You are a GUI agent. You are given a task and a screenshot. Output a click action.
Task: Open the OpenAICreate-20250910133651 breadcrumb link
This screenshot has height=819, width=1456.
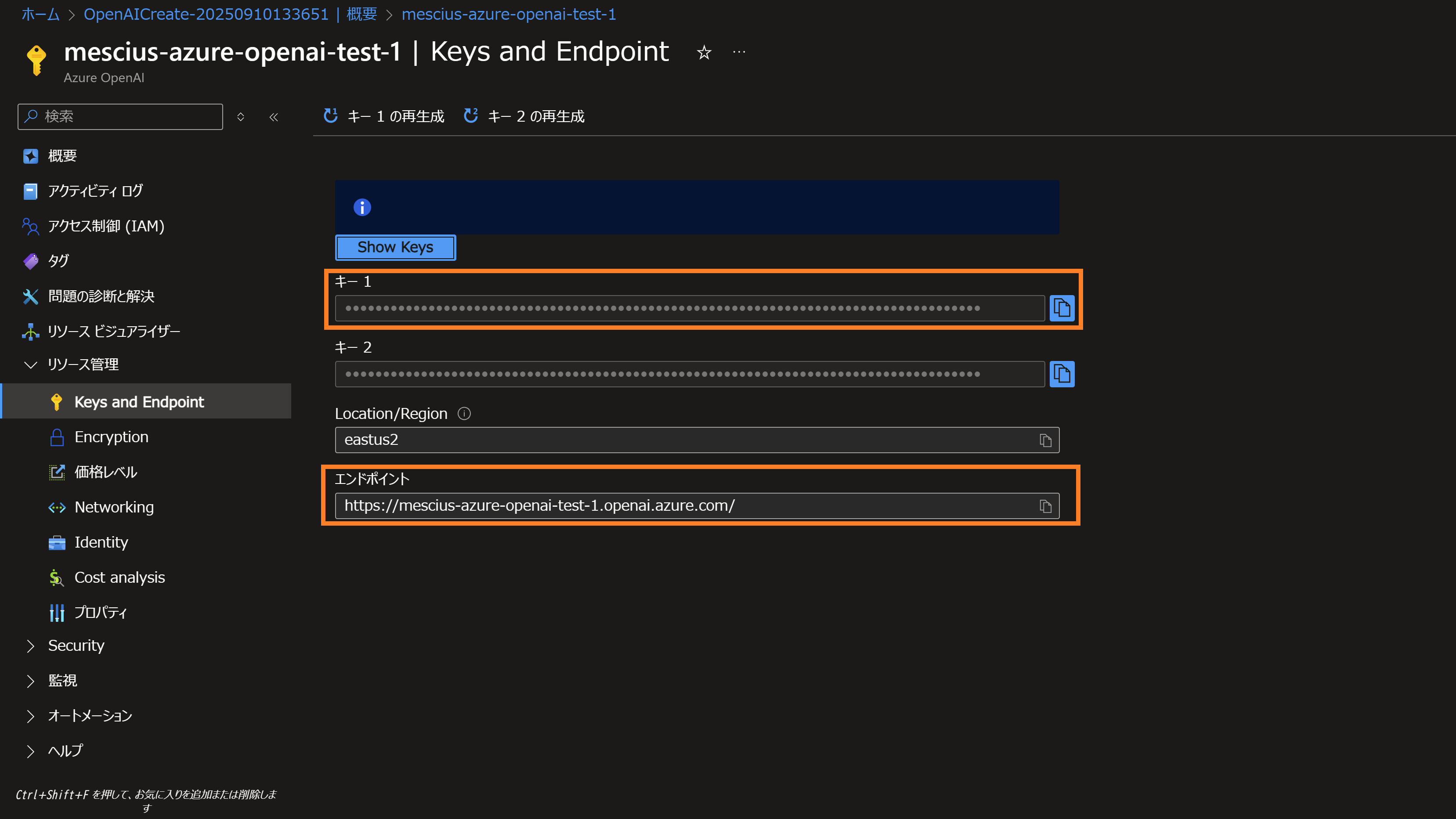tap(230, 14)
